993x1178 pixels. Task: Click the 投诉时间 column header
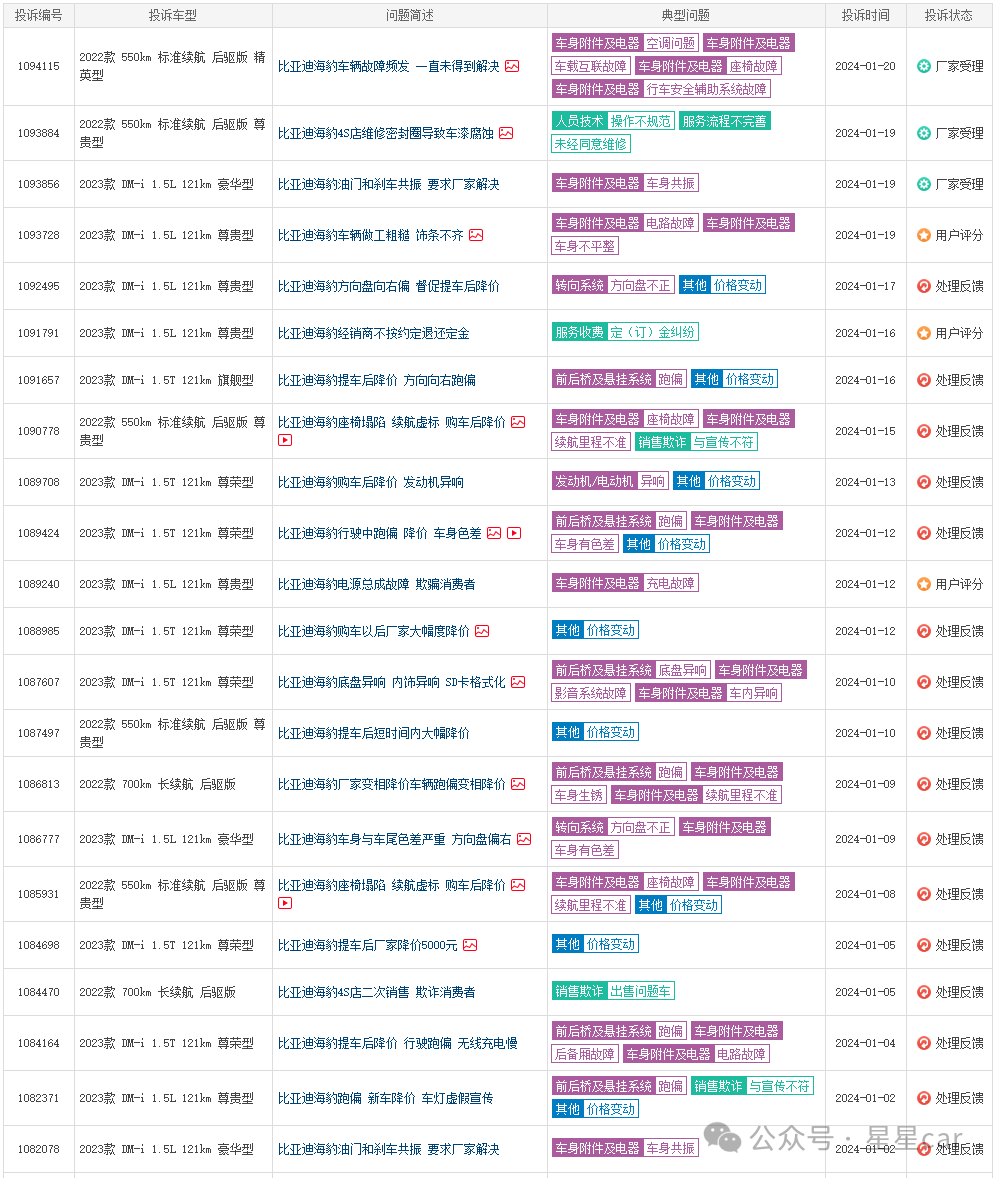(x=865, y=16)
